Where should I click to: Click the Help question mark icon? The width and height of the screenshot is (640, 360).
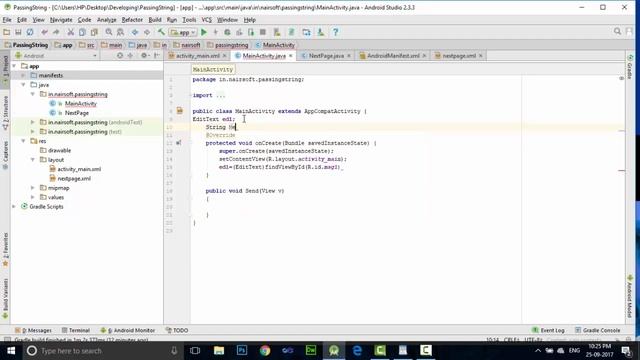336,32
